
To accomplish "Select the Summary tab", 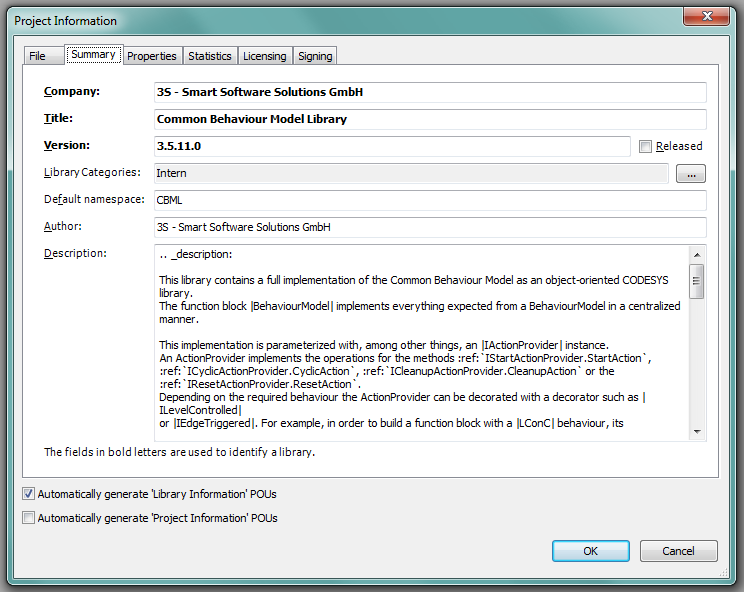I will [x=93, y=55].
